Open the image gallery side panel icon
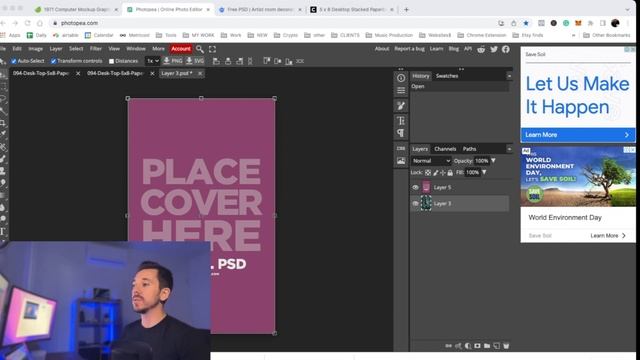This screenshot has height=360, width=640. point(401,161)
